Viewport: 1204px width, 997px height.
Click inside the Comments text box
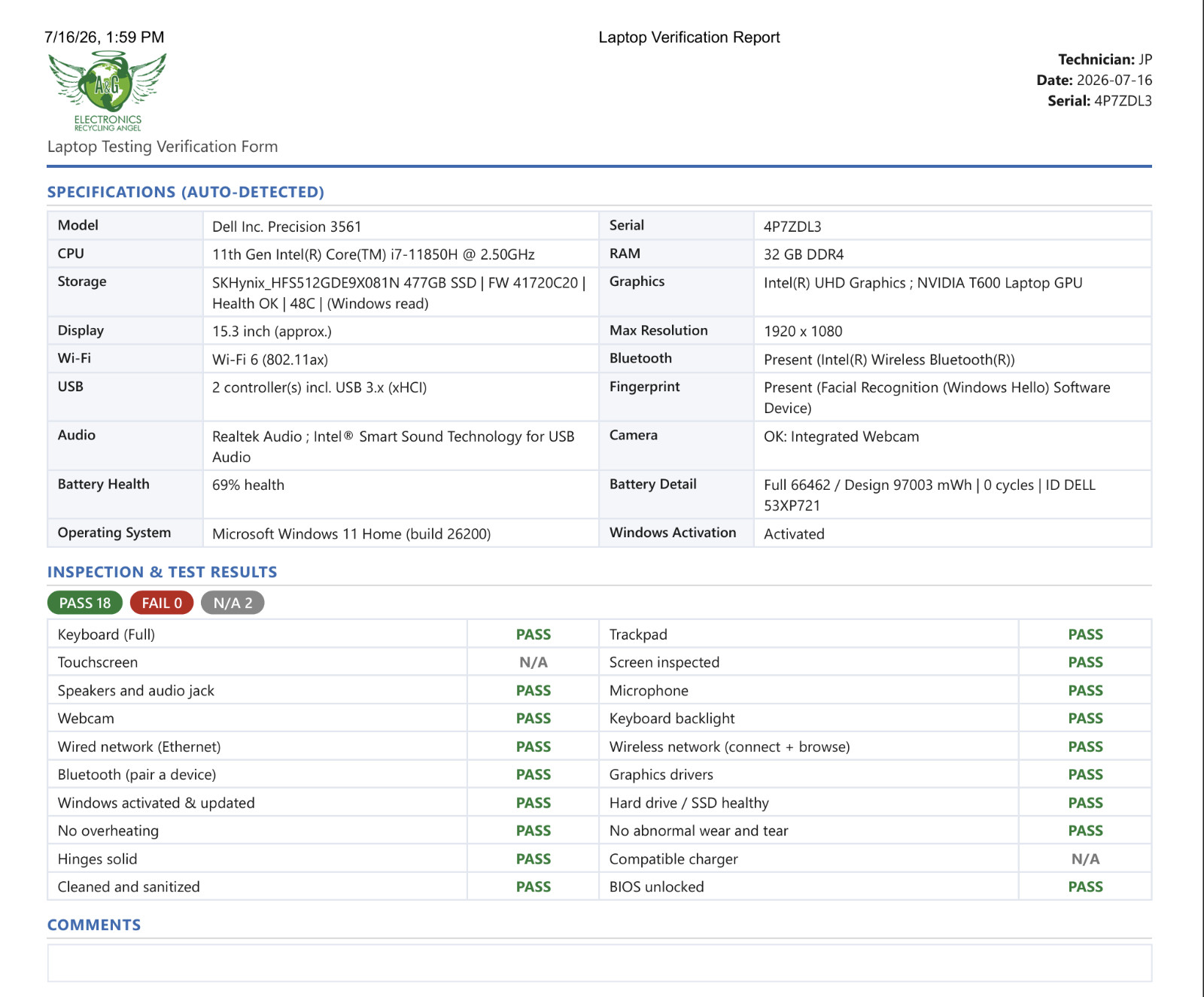[x=599, y=962]
